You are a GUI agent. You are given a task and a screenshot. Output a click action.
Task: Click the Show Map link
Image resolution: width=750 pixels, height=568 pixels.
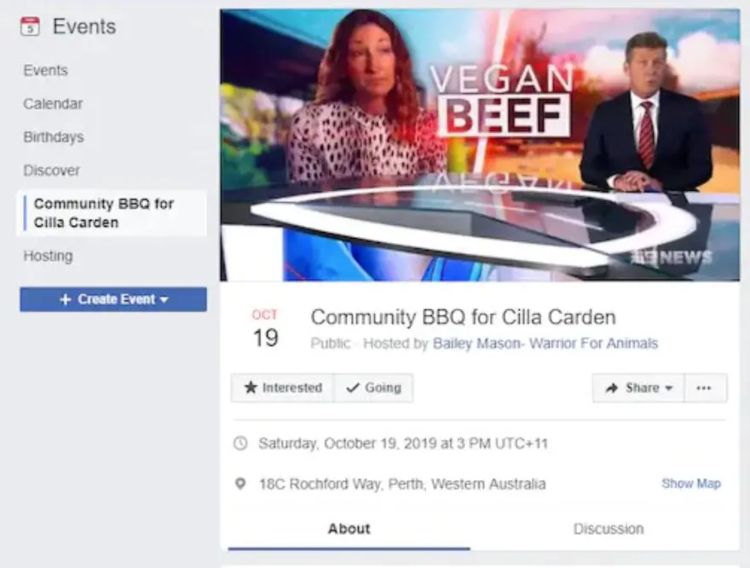tap(691, 484)
